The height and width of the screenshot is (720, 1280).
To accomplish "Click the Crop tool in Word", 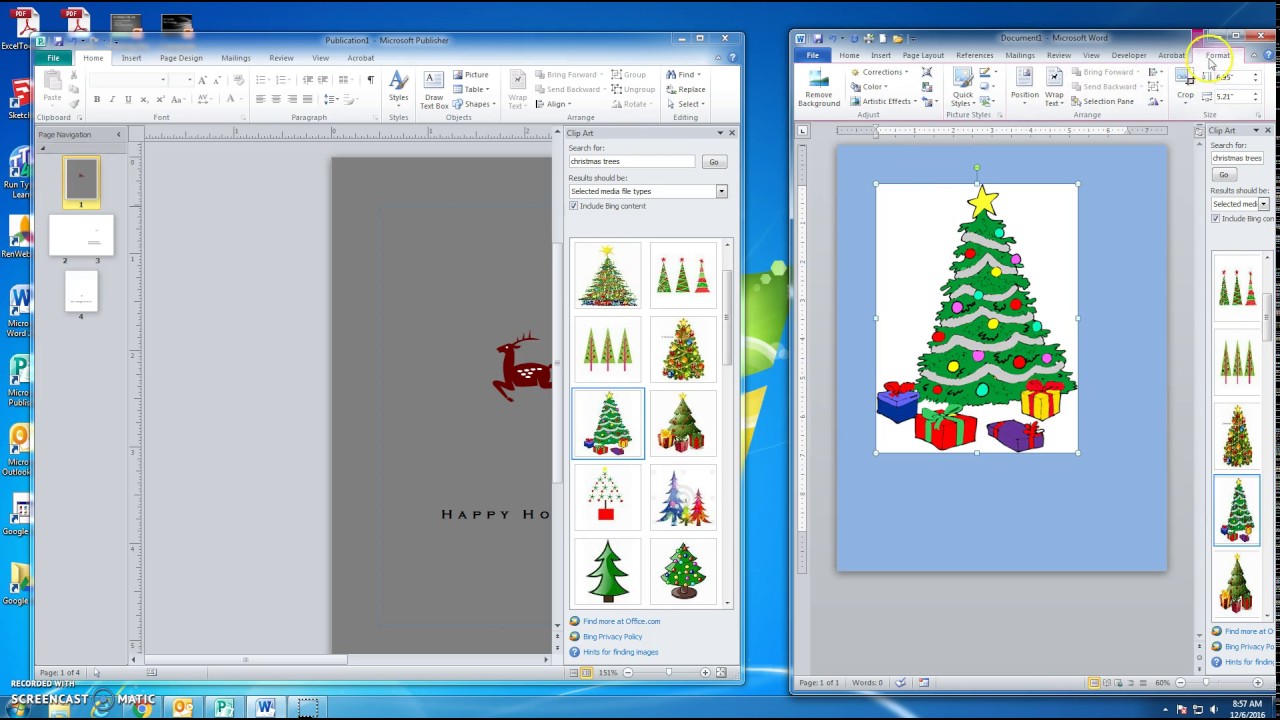I will click(x=1185, y=86).
